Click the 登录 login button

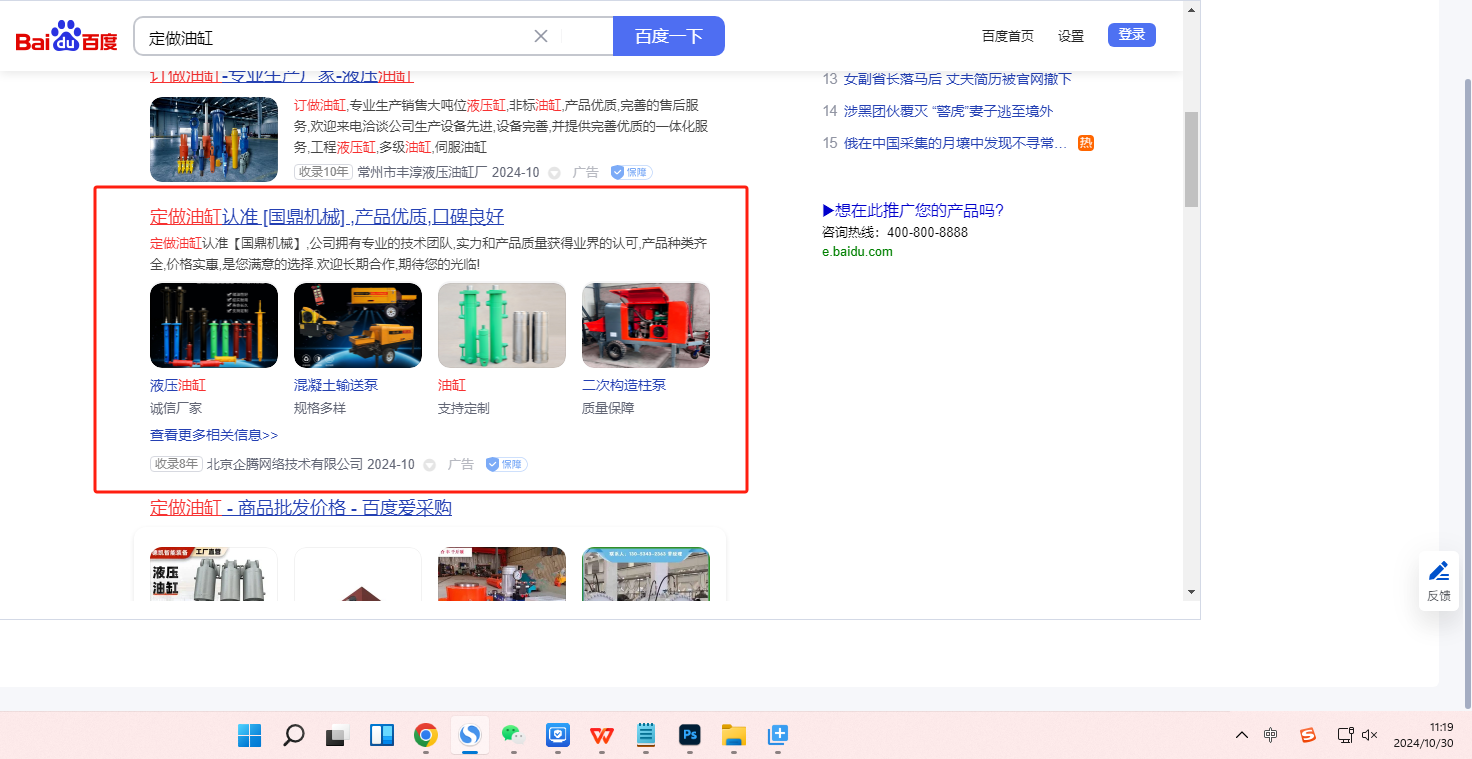point(1132,35)
